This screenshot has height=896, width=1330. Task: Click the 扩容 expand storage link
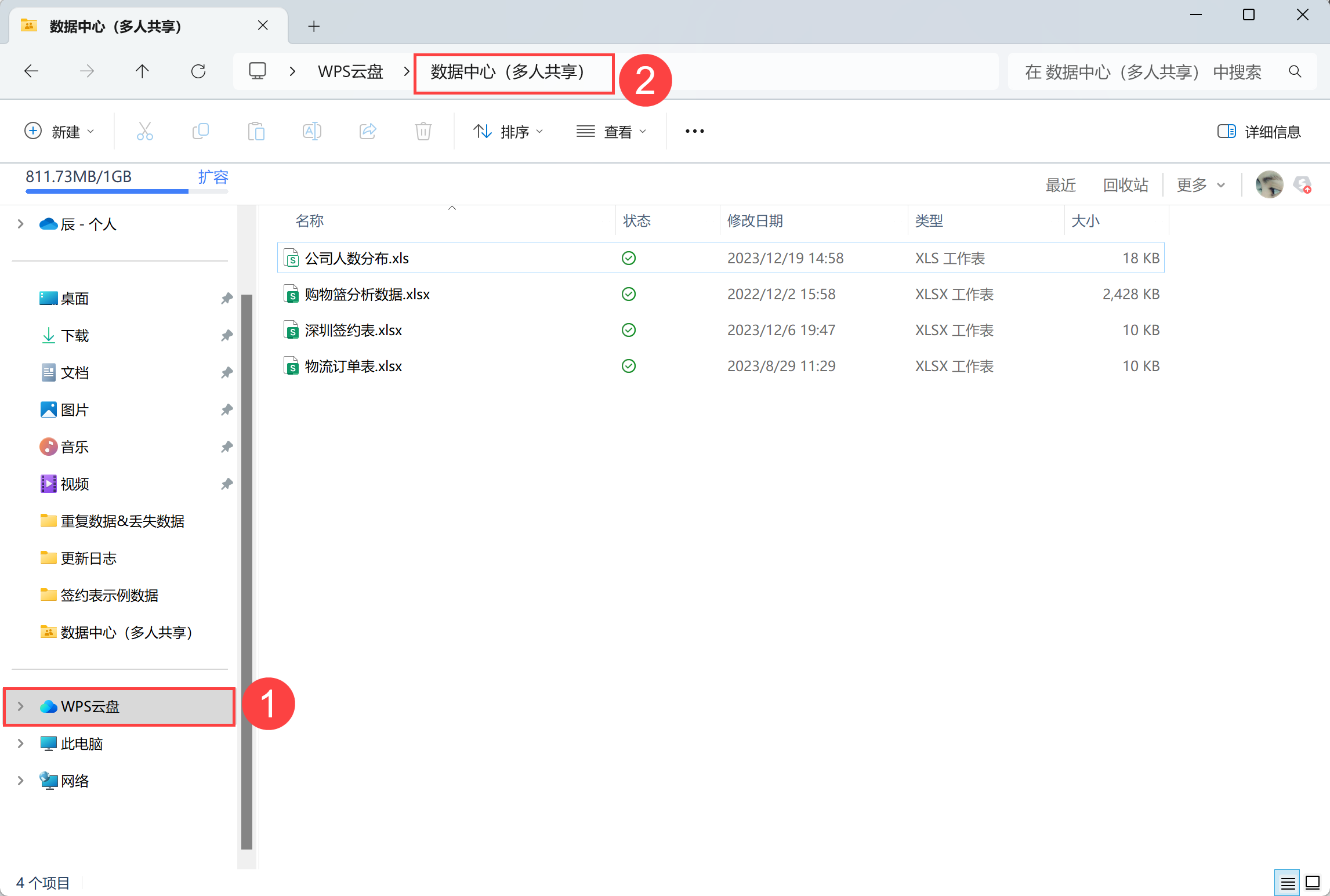point(213,177)
